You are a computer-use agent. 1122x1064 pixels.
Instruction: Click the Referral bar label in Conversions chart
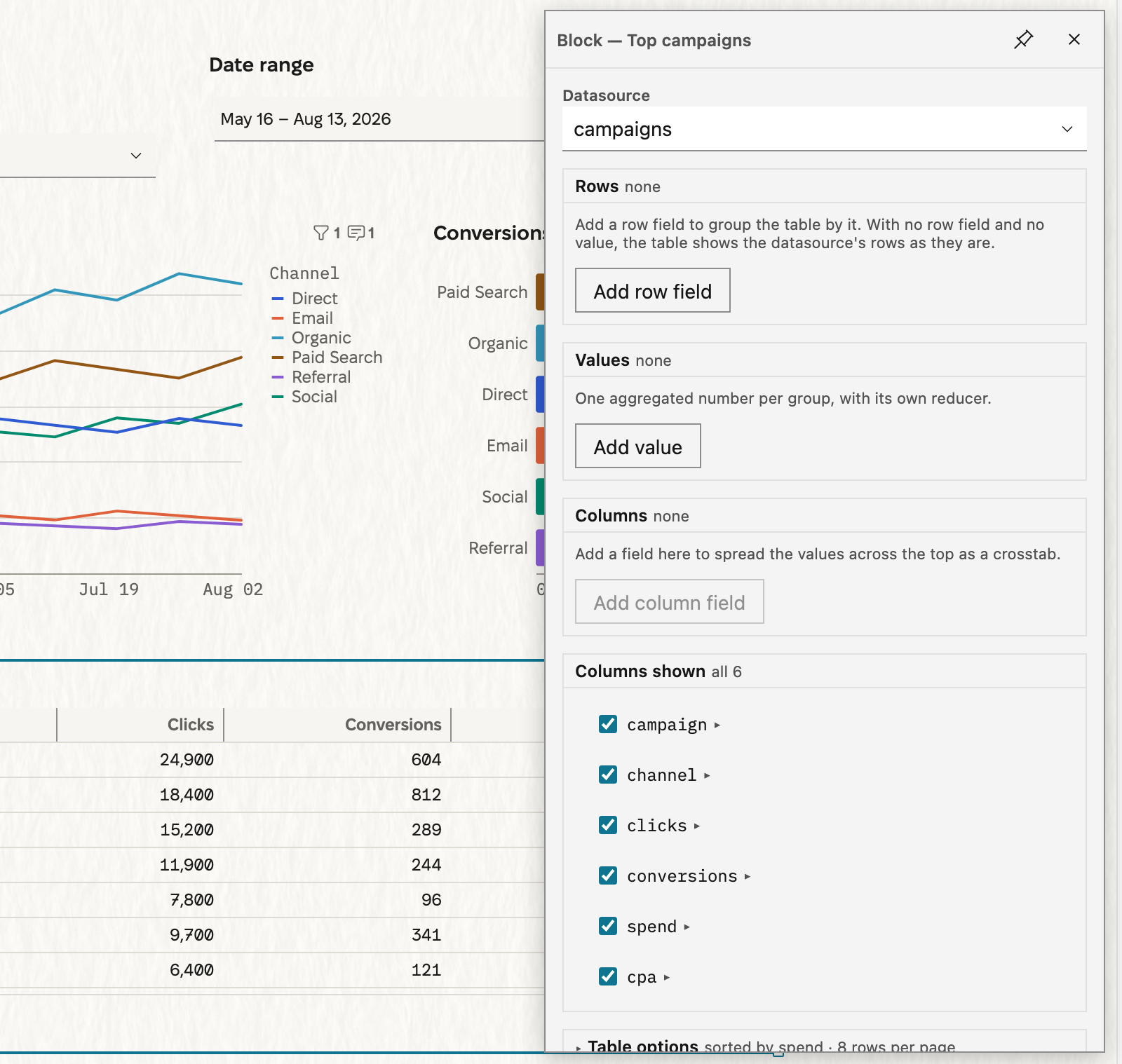pyautogui.click(x=498, y=548)
